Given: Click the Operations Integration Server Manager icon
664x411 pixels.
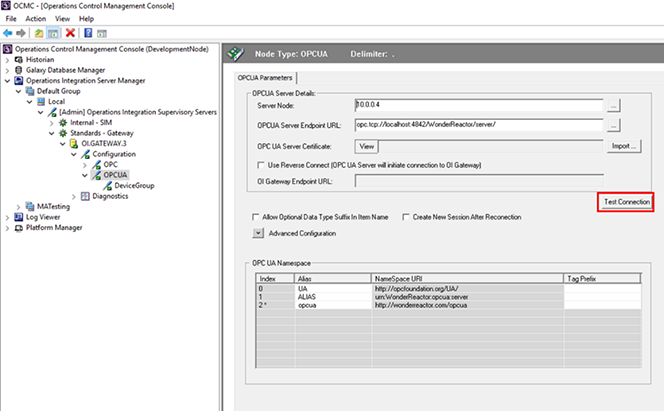Looking at the screenshot, I should pyautogui.click(x=19, y=80).
